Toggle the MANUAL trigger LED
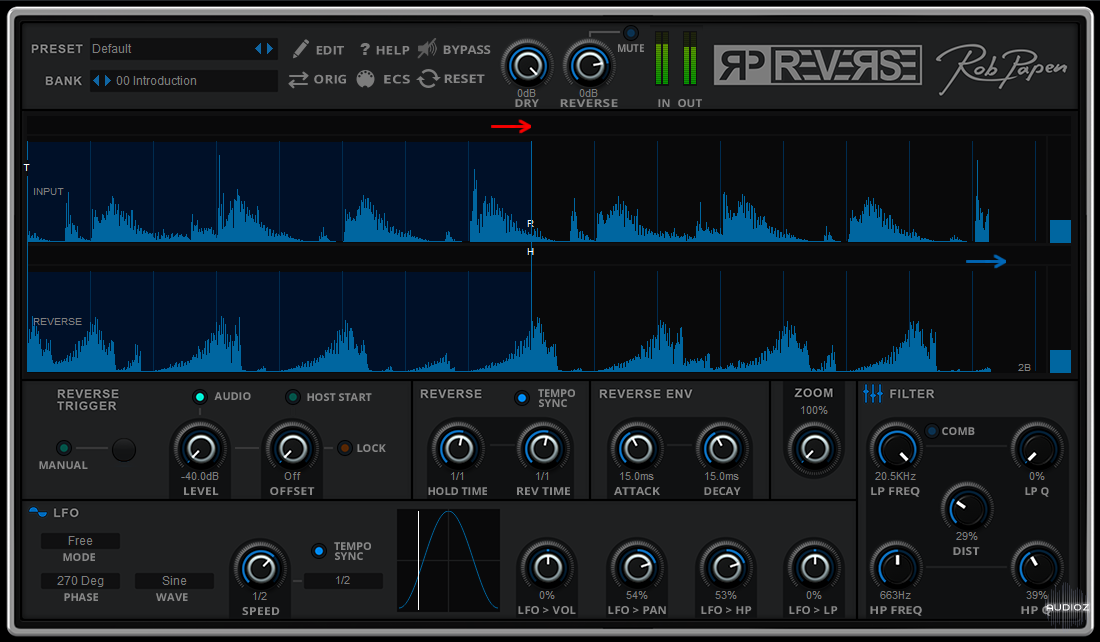 point(64,448)
